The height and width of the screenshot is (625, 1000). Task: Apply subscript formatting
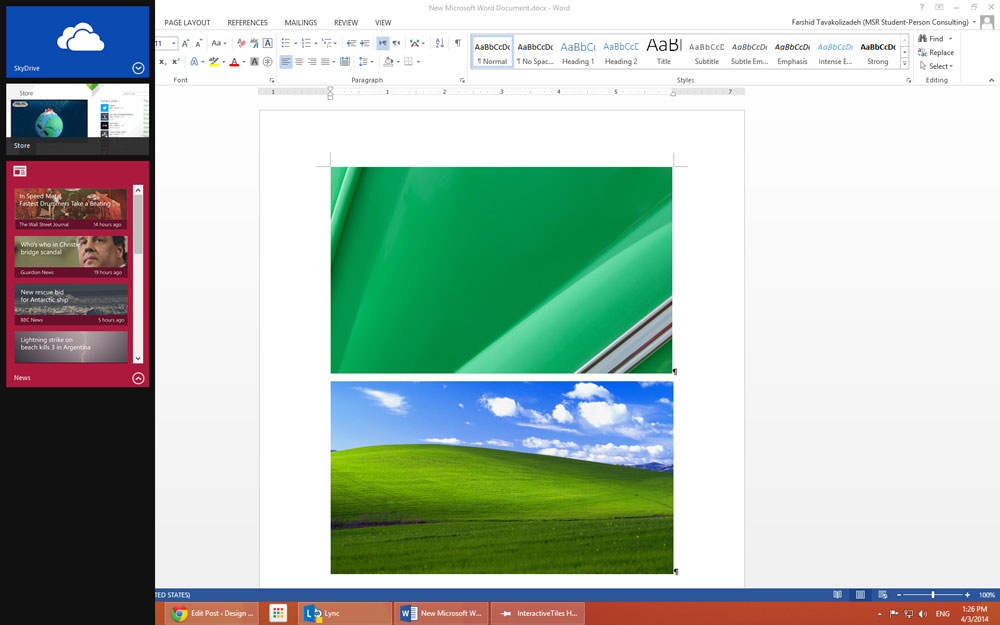pos(163,62)
